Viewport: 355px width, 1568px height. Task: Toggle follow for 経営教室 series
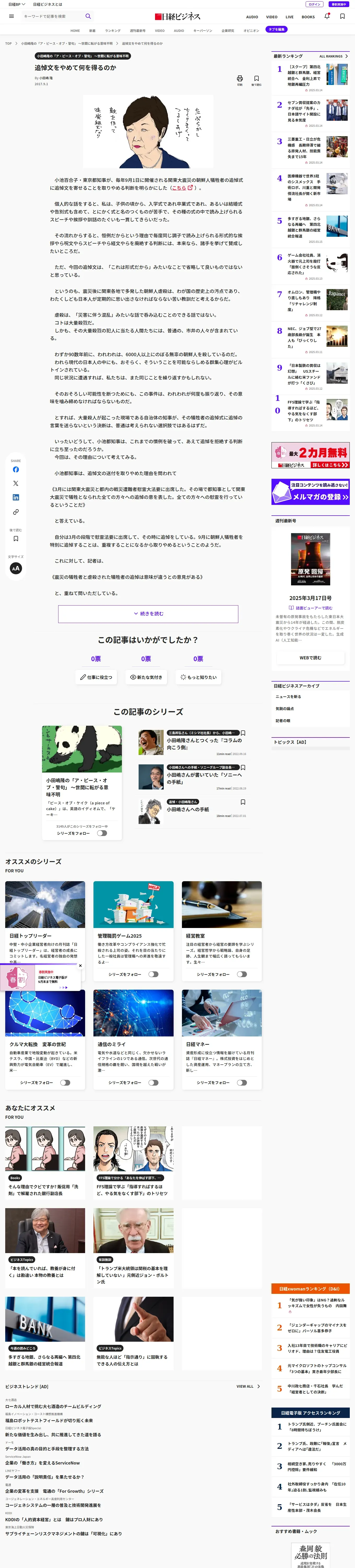pos(242,974)
